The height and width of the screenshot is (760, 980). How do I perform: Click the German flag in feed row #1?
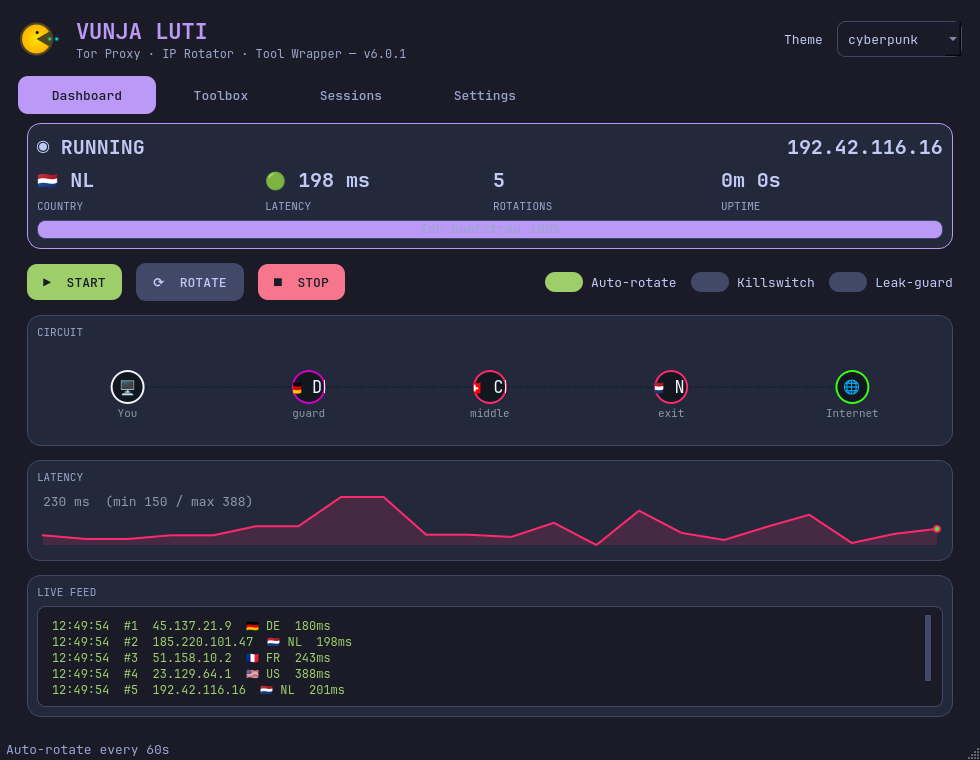252,626
